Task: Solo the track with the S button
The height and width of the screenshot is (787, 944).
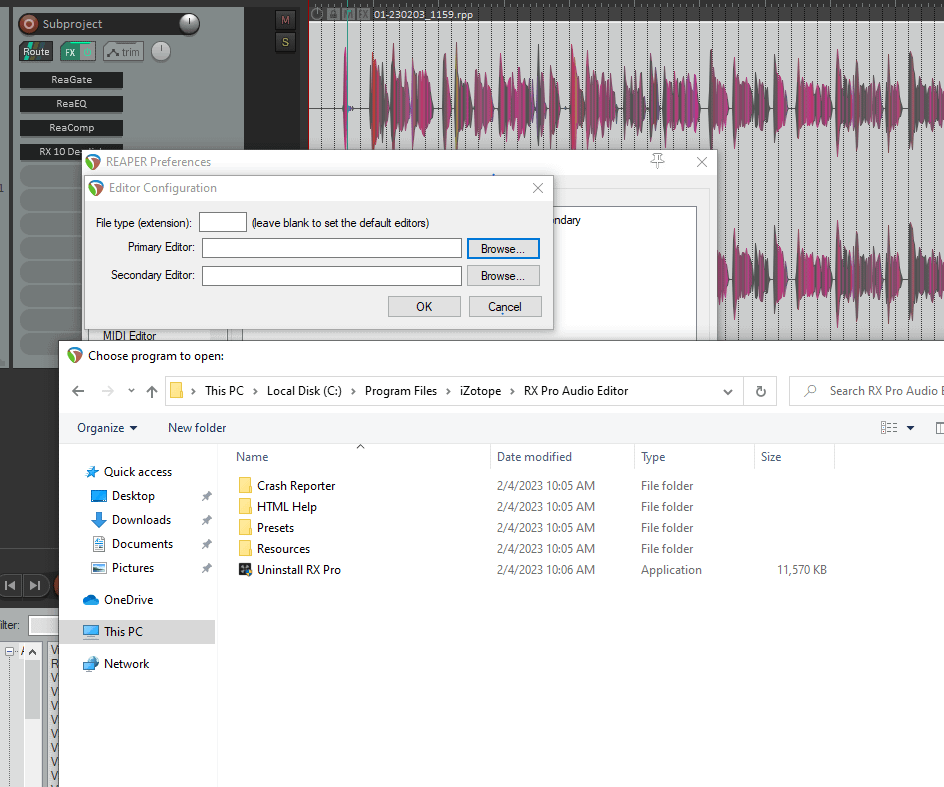Action: (x=285, y=42)
